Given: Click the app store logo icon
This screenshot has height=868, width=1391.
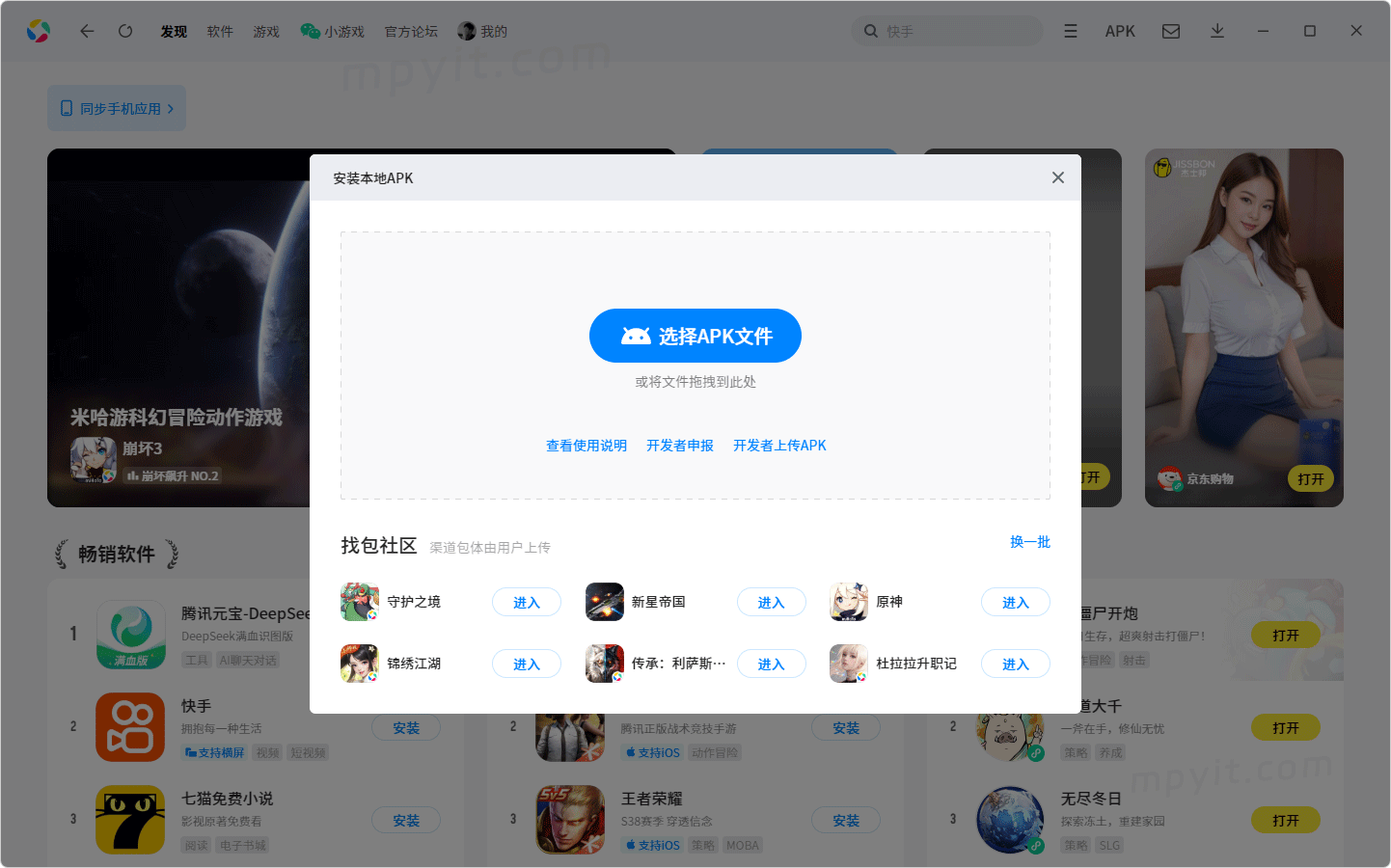Looking at the screenshot, I should (x=39, y=31).
